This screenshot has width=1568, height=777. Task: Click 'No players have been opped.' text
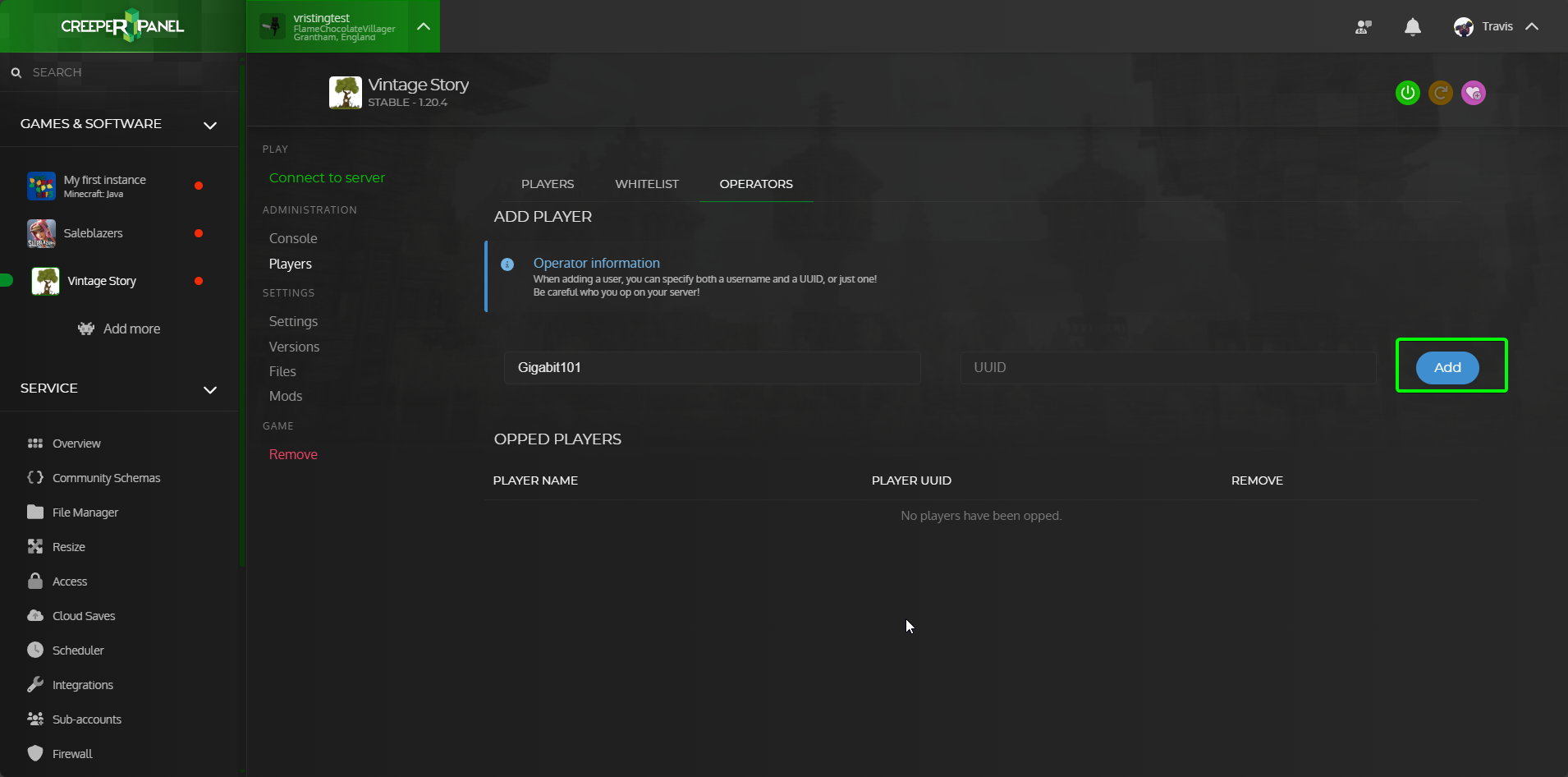[981, 516]
